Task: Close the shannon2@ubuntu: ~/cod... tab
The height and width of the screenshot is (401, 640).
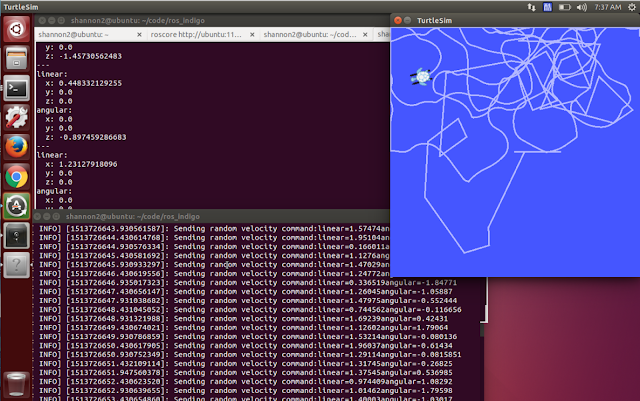Action: (x=365, y=35)
